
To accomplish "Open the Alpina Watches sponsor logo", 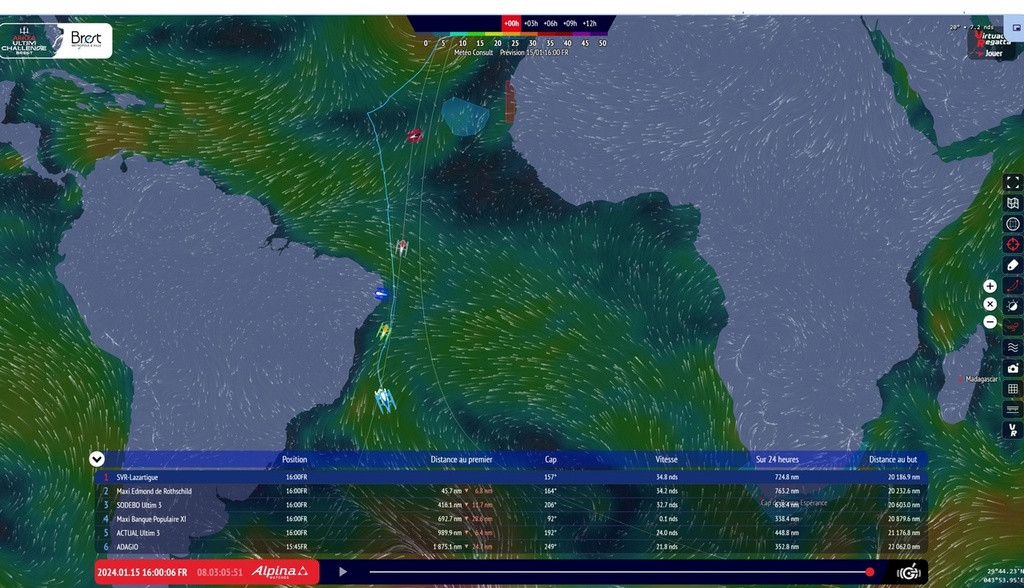I will [x=280, y=572].
